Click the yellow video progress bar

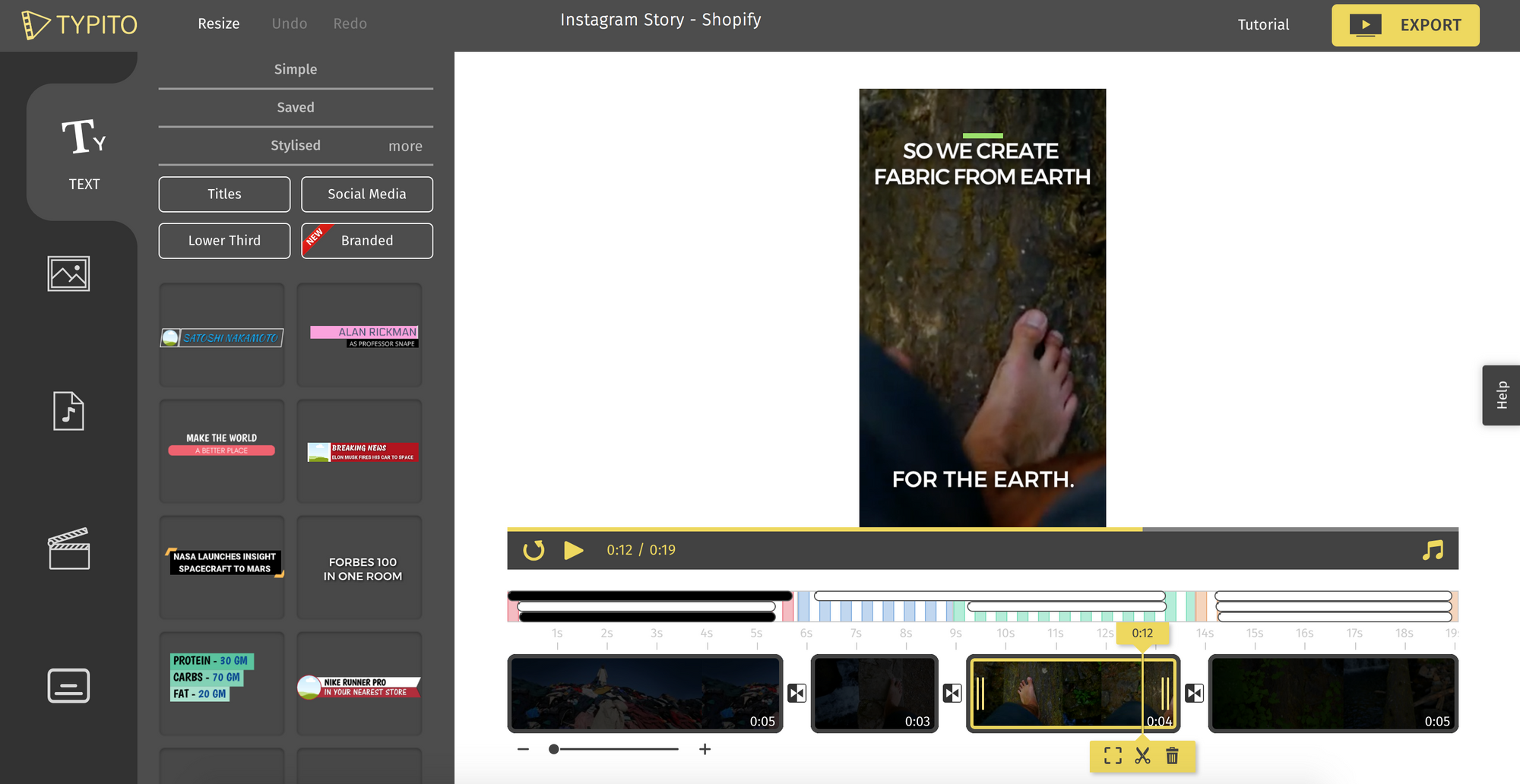point(825,529)
